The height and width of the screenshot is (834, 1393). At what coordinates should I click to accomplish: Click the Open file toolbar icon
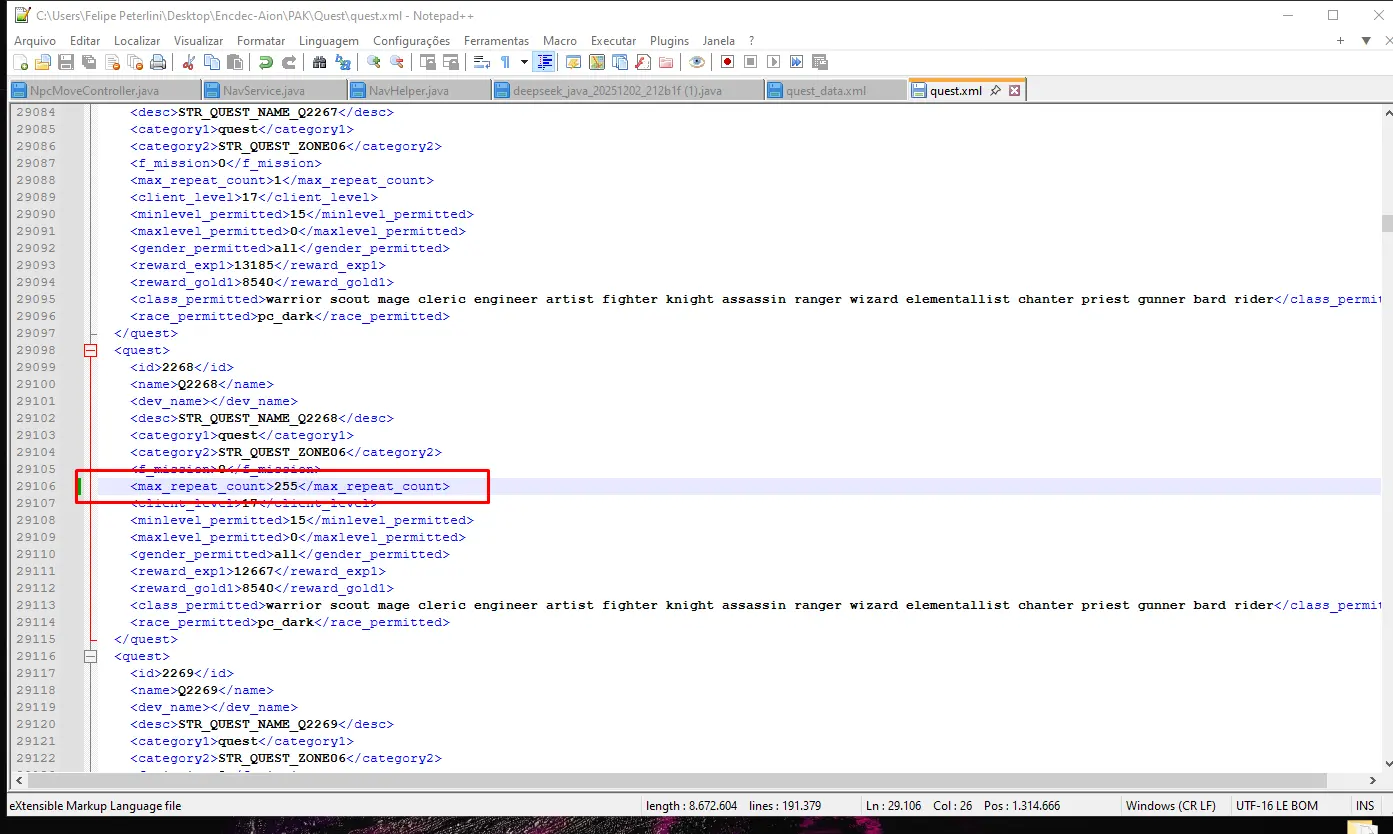[43, 62]
